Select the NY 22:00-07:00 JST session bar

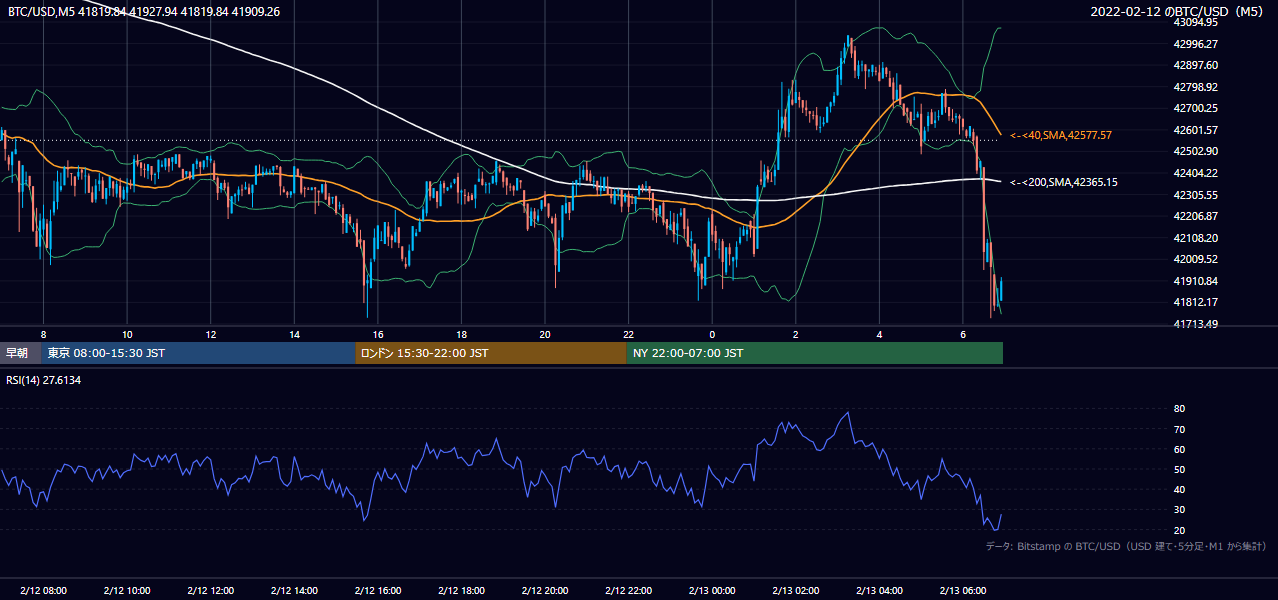814,353
